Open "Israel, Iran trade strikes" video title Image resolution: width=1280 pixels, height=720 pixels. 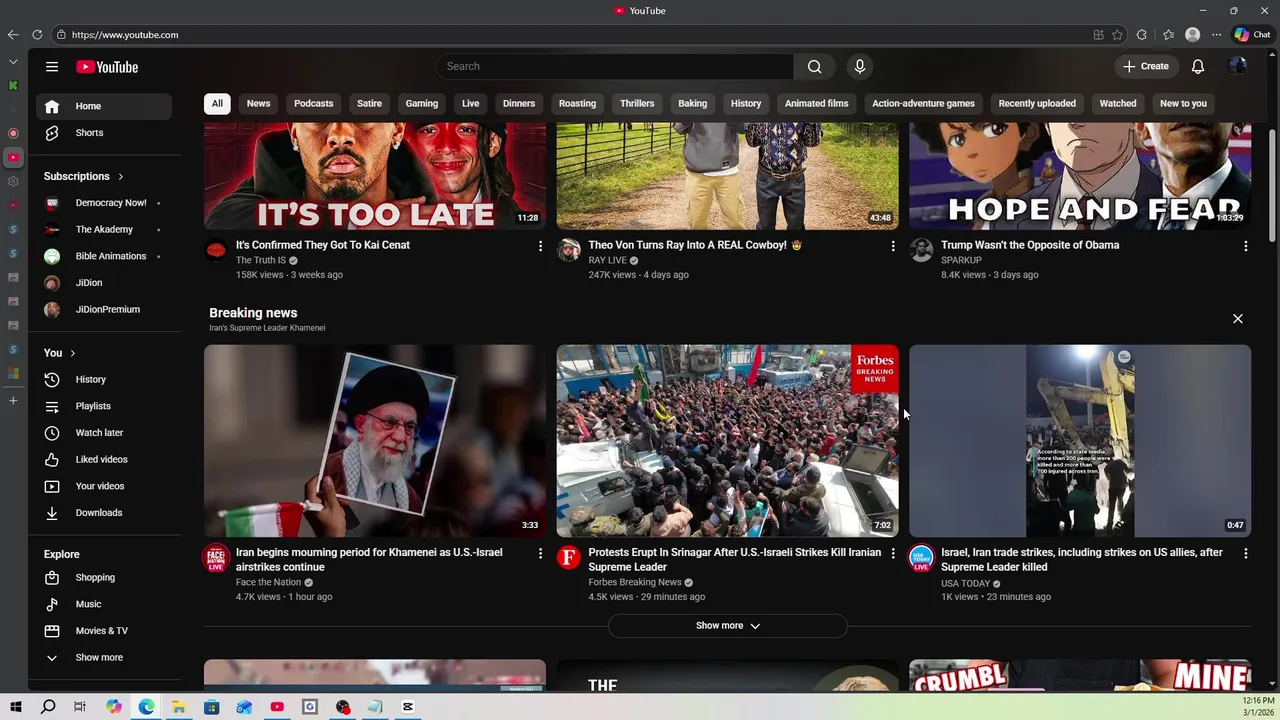pos(1082,560)
